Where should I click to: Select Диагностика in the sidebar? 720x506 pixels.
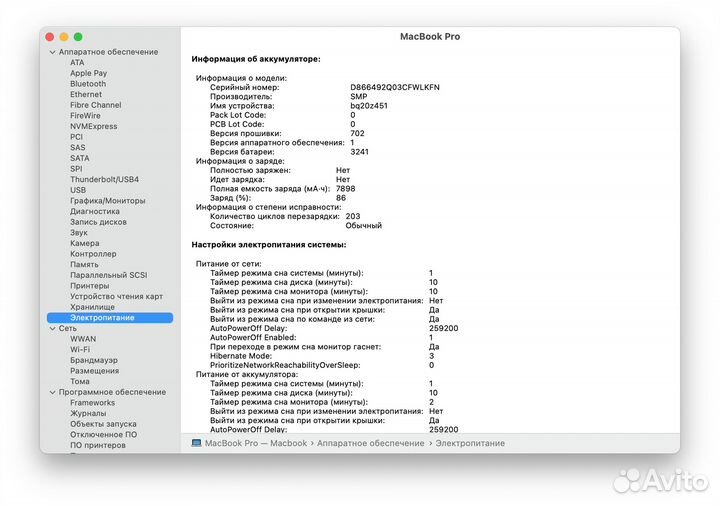click(x=95, y=211)
